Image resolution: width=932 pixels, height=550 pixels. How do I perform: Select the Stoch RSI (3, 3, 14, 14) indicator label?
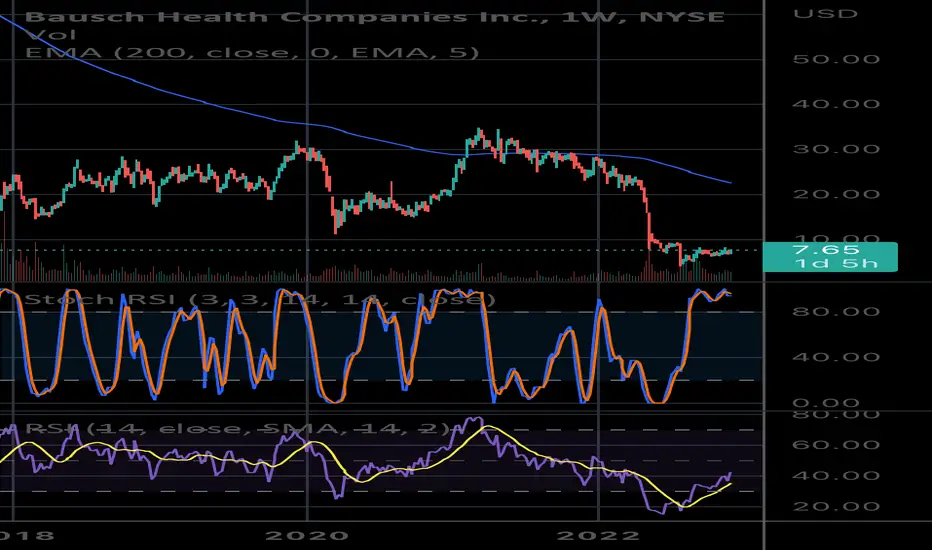pos(260,299)
